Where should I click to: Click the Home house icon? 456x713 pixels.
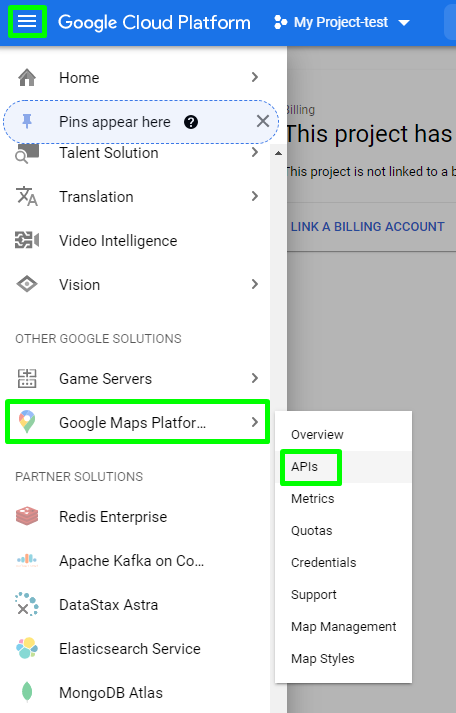(x=27, y=77)
